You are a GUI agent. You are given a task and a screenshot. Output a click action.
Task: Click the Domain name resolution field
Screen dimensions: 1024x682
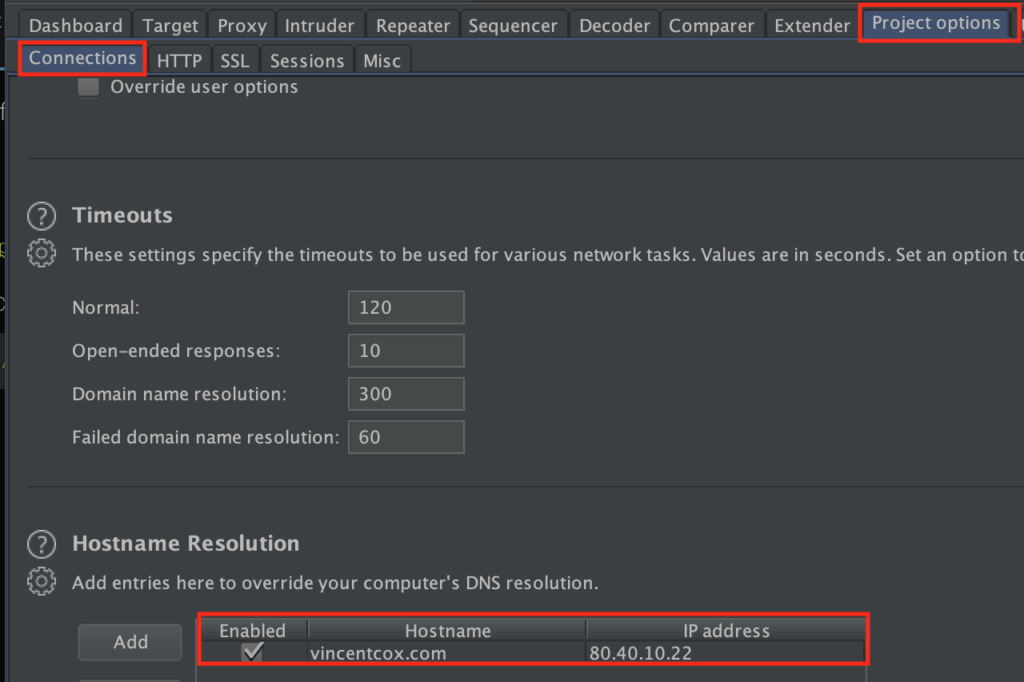pyautogui.click(x=406, y=394)
